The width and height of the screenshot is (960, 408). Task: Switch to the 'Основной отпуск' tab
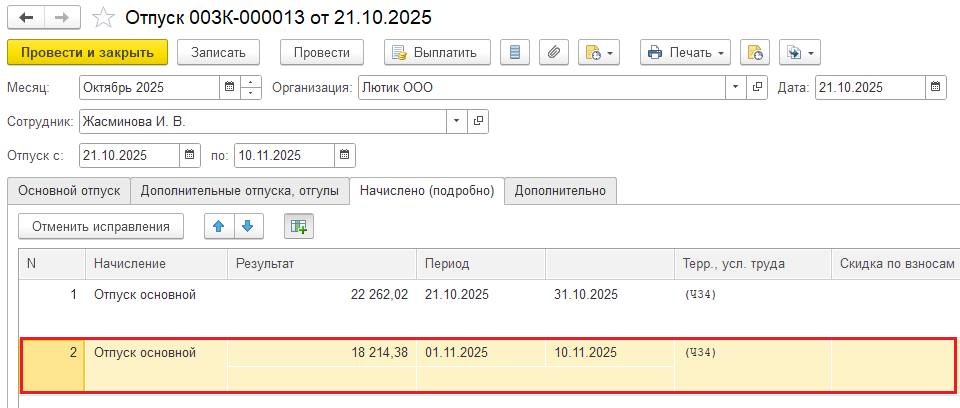coord(69,191)
